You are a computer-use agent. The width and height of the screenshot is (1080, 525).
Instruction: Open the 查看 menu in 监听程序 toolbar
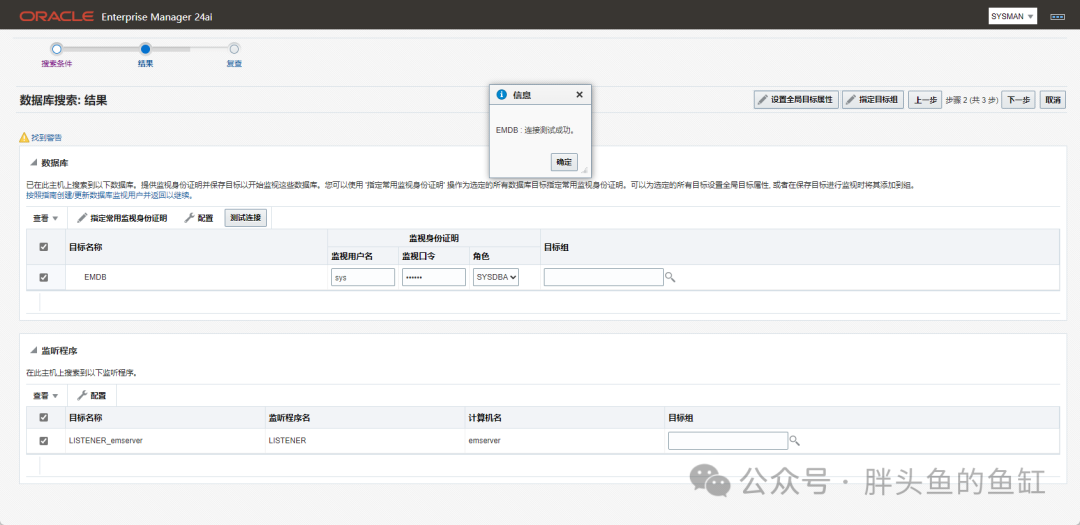click(x=45, y=396)
